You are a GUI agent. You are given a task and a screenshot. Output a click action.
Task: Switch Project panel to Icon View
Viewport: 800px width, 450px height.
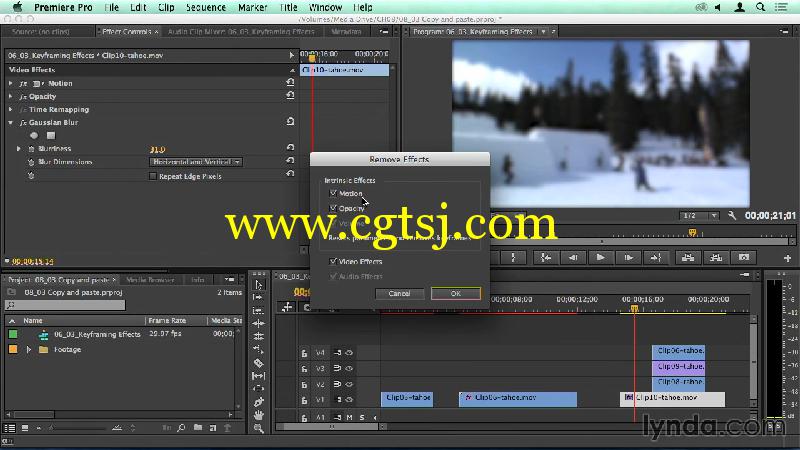(x=24, y=428)
